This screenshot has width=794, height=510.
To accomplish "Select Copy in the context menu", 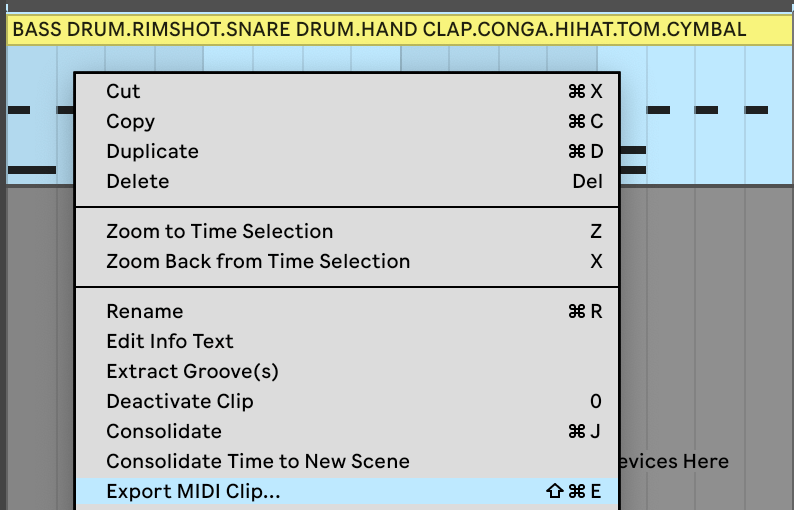I will tap(131, 121).
